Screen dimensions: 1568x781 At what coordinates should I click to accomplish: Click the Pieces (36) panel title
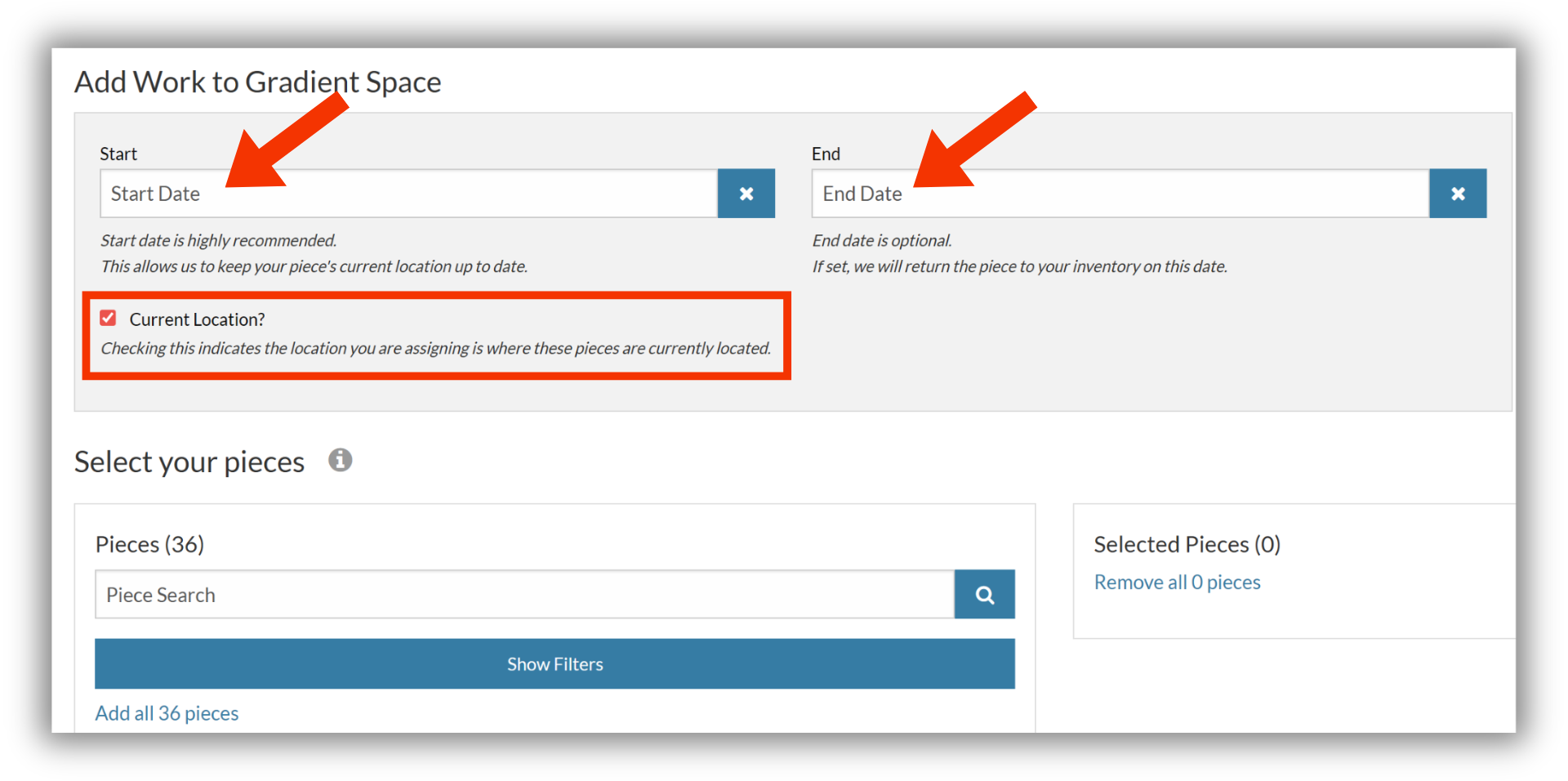pyautogui.click(x=149, y=544)
